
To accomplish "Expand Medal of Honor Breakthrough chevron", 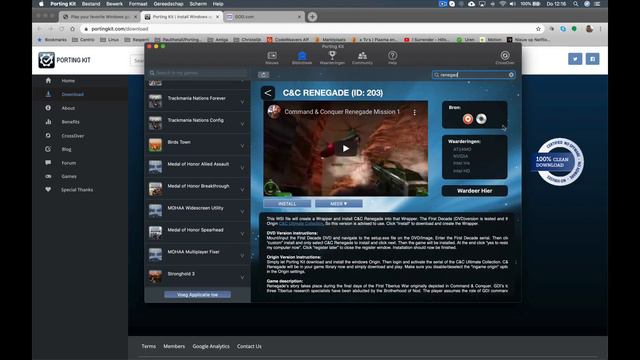I will (242, 190).
